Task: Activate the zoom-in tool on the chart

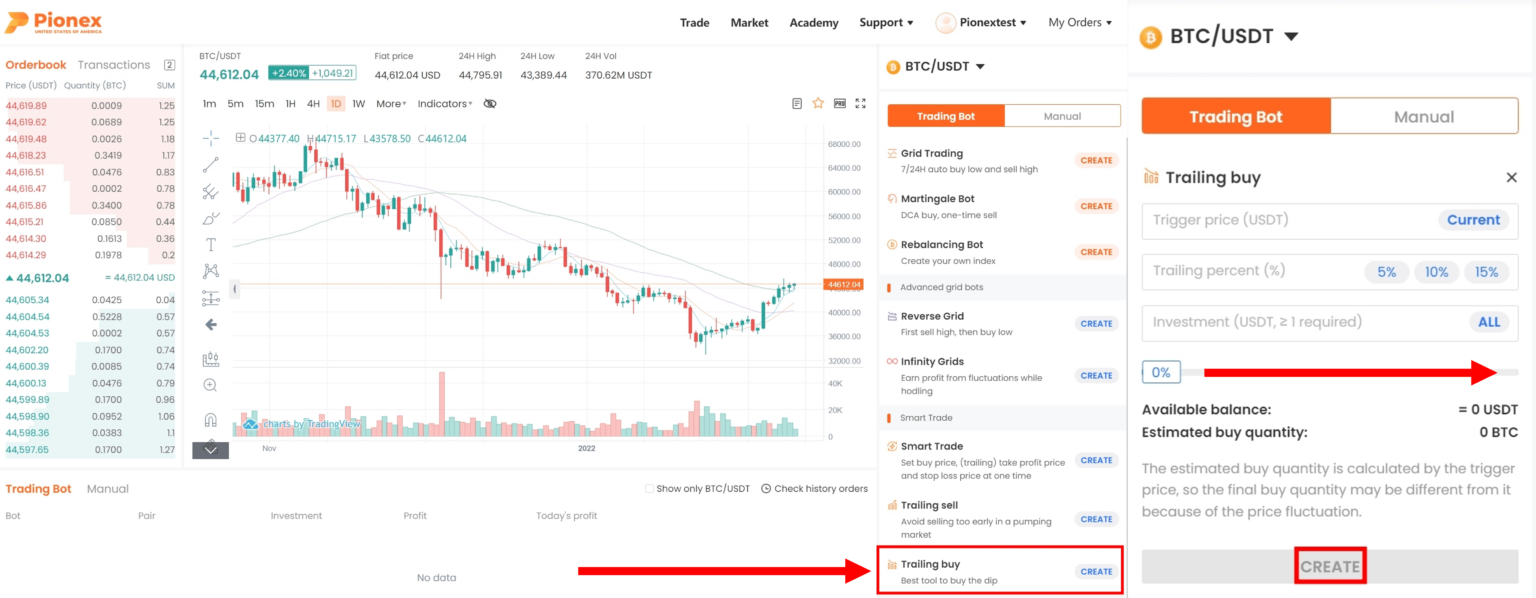Action: 210,383
